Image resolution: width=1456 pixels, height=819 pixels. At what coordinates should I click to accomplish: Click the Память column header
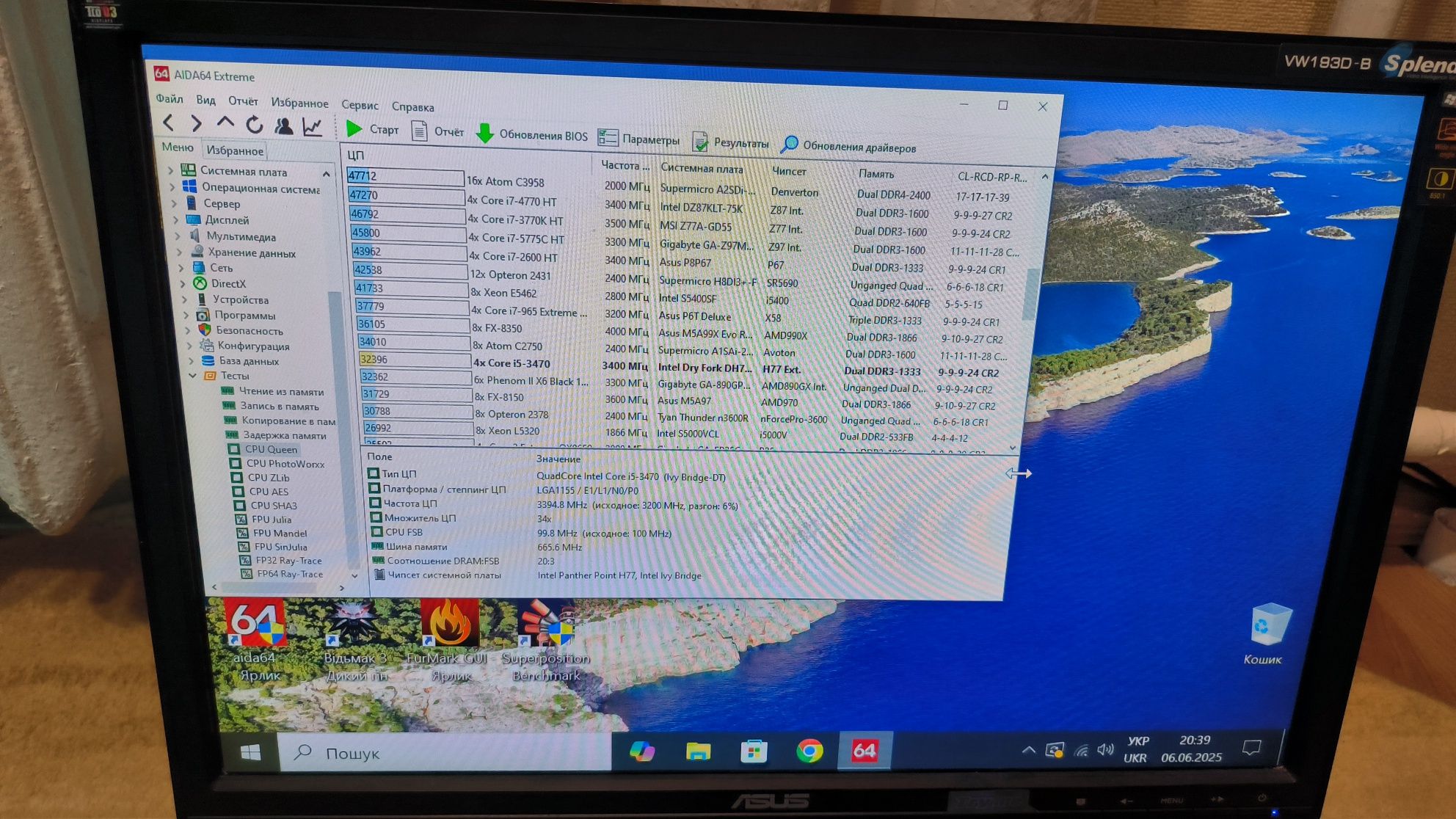pyautogui.click(x=876, y=174)
